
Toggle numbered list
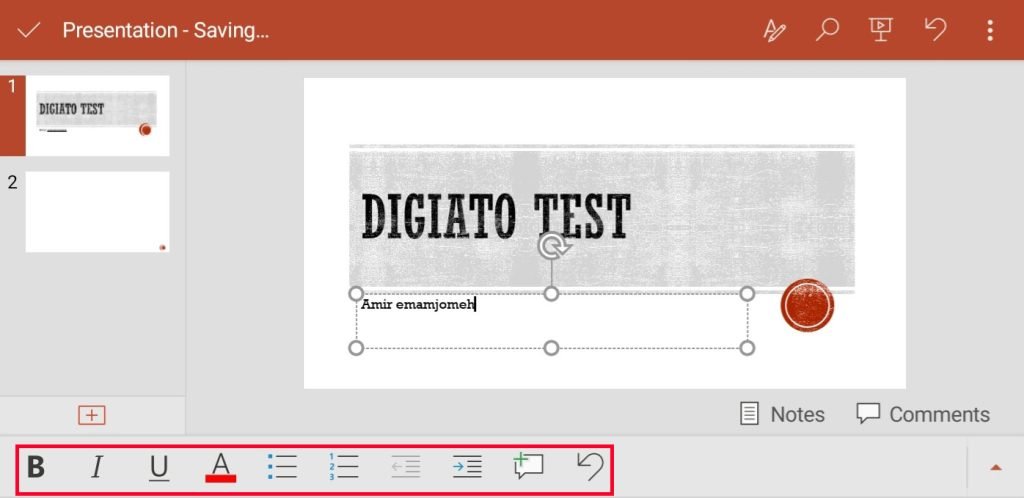pos(344,467)
